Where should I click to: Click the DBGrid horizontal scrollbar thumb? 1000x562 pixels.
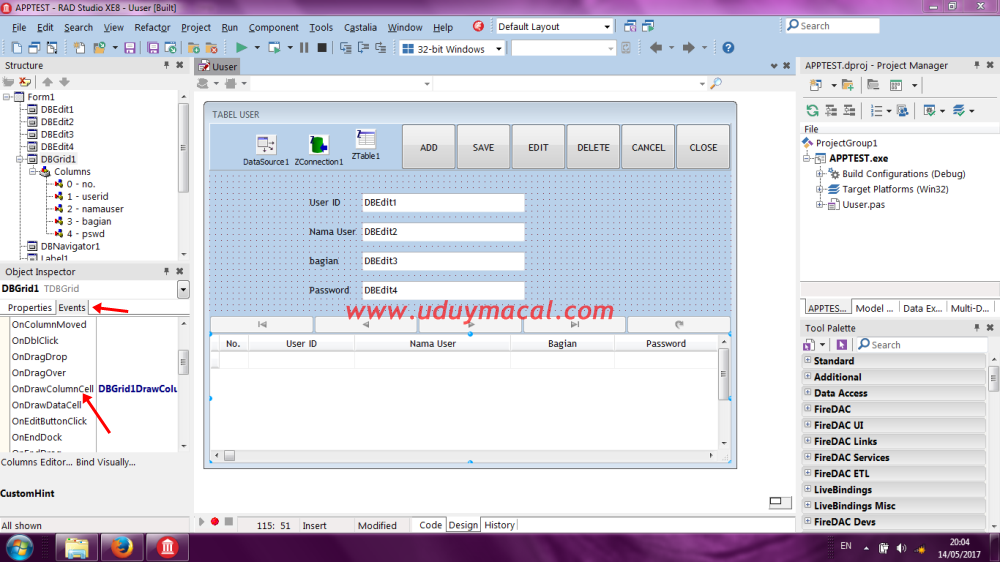pos(230,455)
